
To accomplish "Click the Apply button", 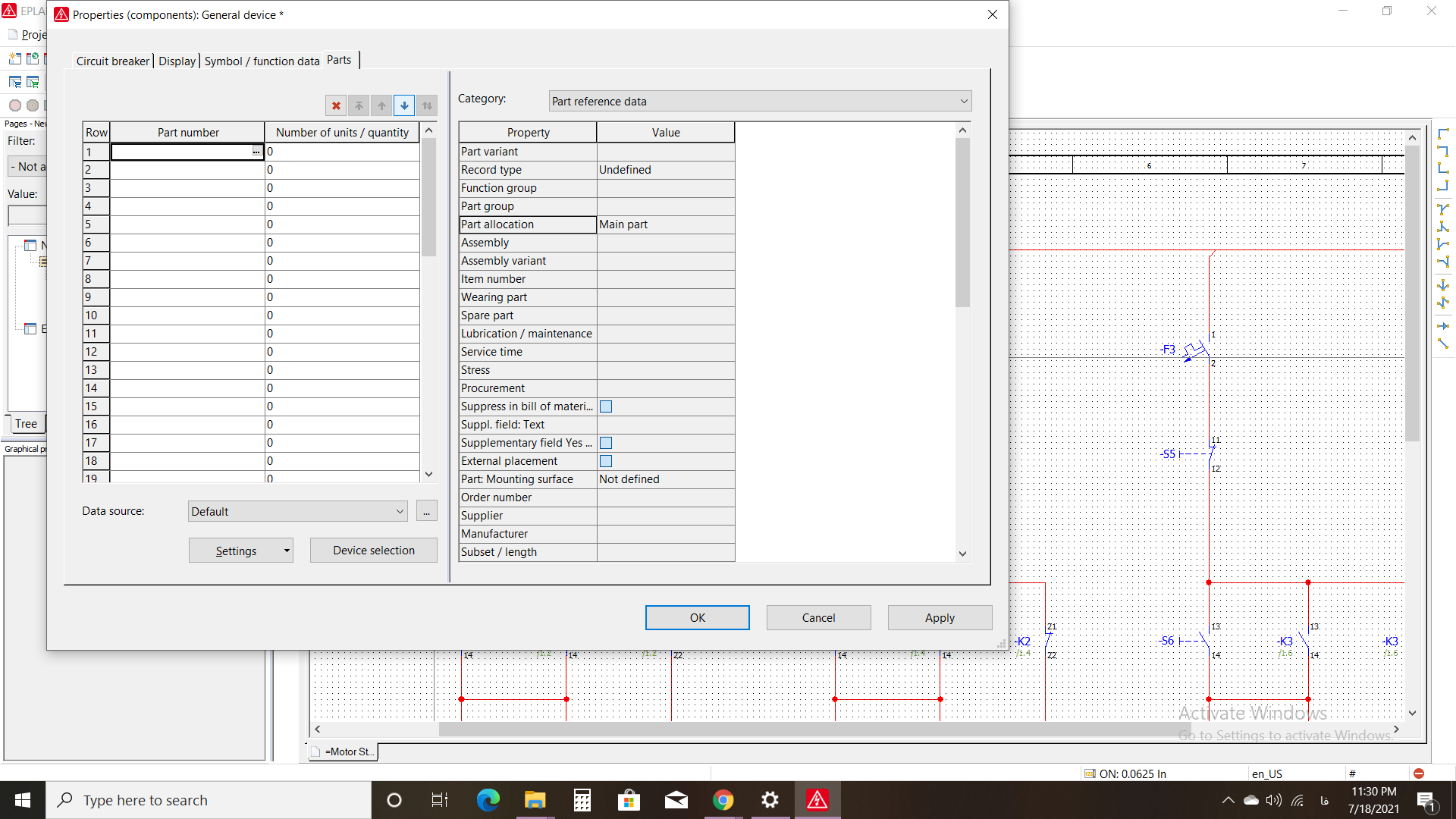I will coord(940,618).
